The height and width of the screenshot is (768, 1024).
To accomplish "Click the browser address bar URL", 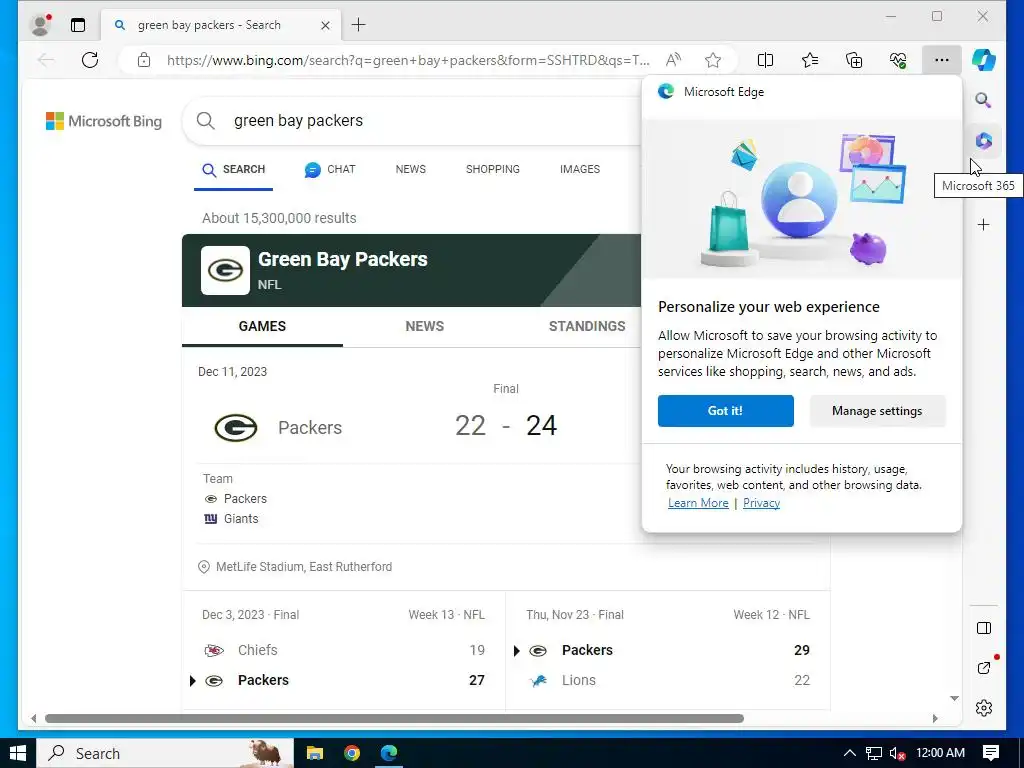I will [x=408, y=60].
